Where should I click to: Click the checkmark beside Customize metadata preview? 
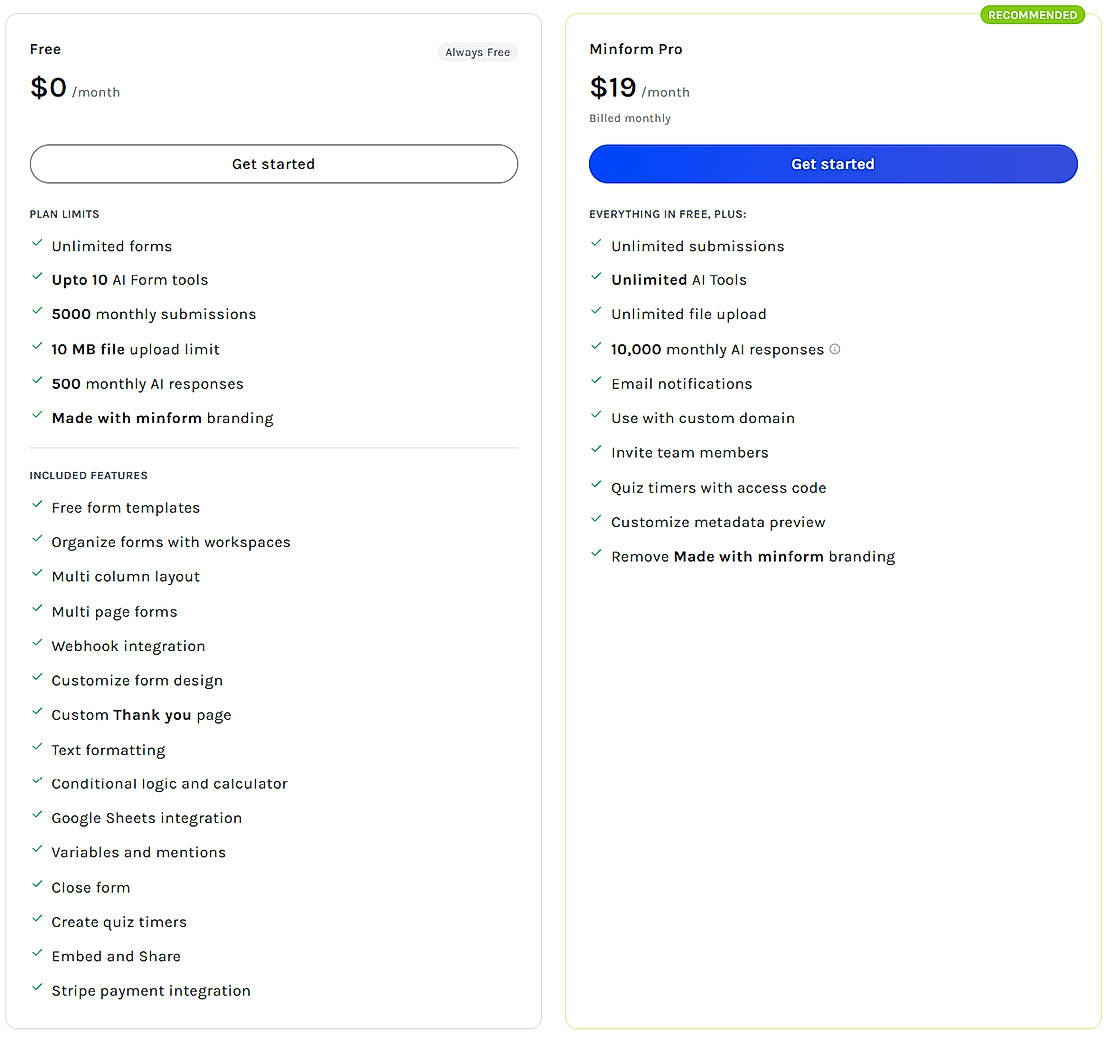pyautogui.click(x=596, y=519)
